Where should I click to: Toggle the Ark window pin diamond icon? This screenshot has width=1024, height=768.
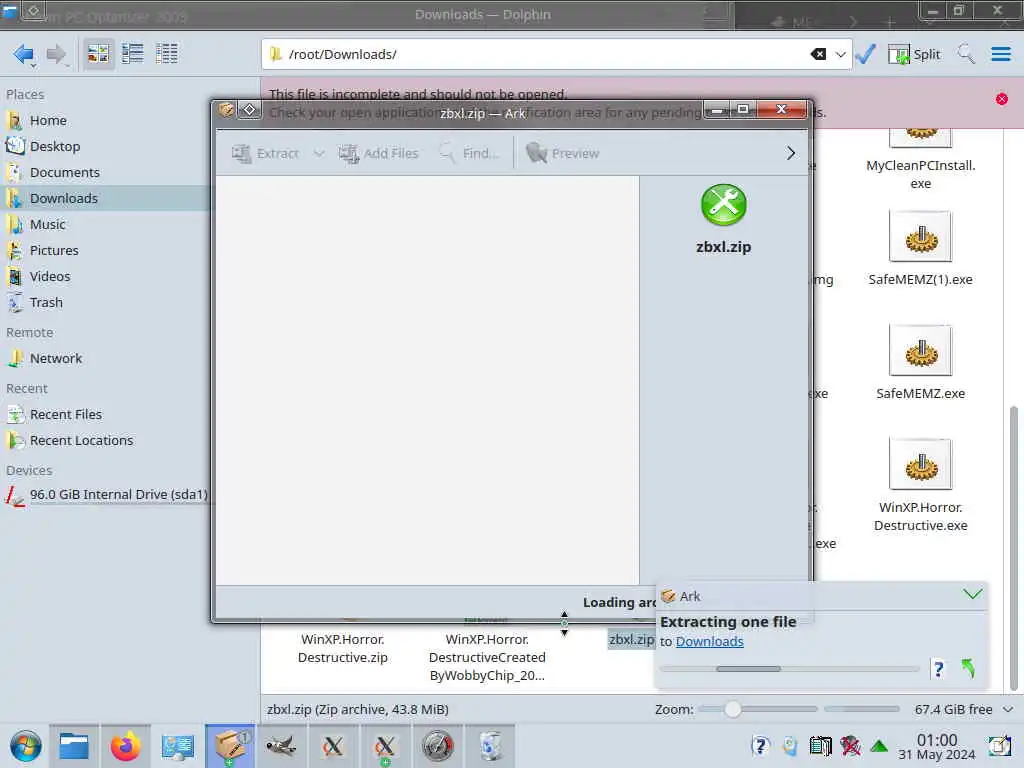click(x=249, y=110)
